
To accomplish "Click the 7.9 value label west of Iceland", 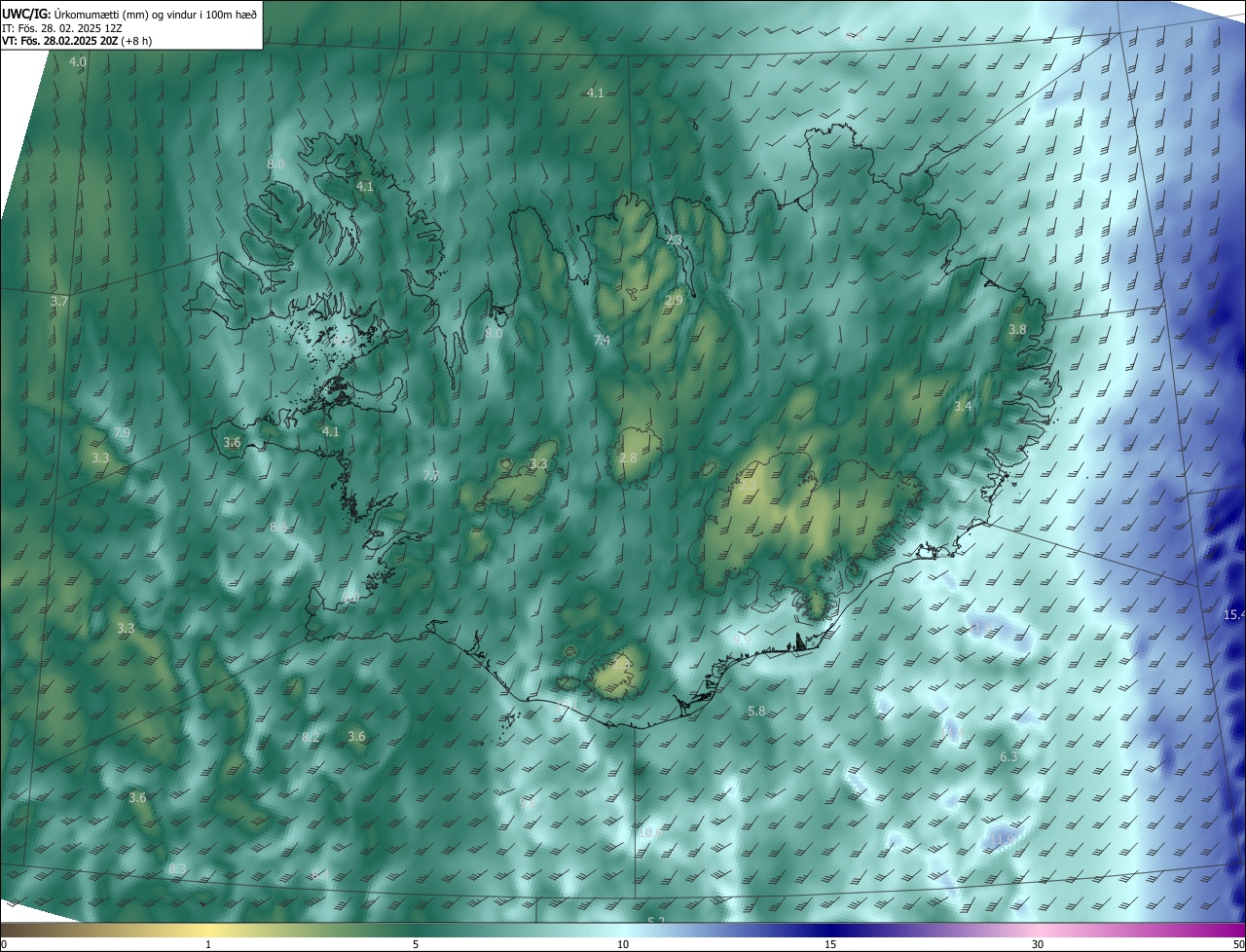I will pos(122,432).
